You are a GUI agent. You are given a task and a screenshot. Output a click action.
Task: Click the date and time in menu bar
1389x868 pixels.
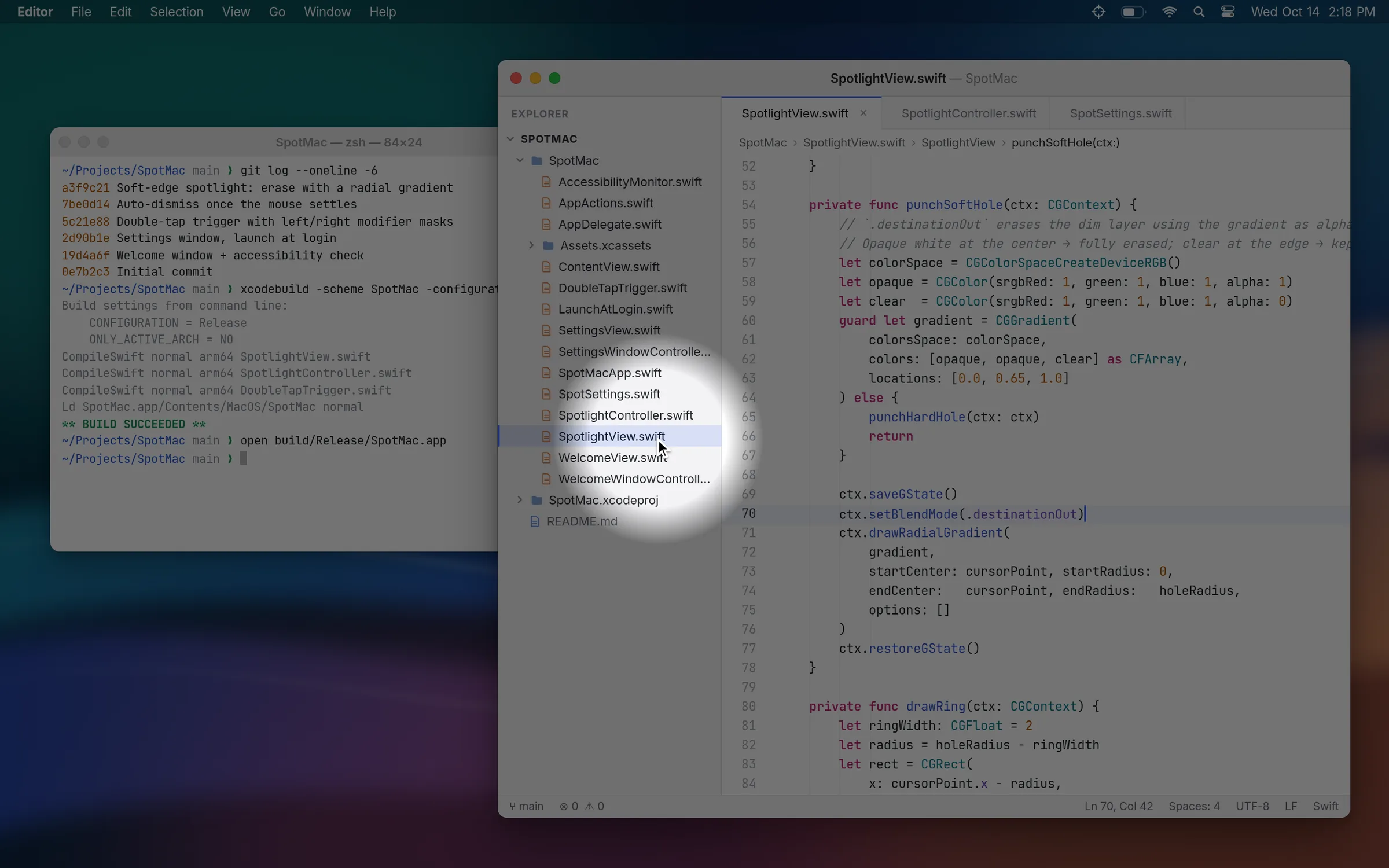point(1313,12)
